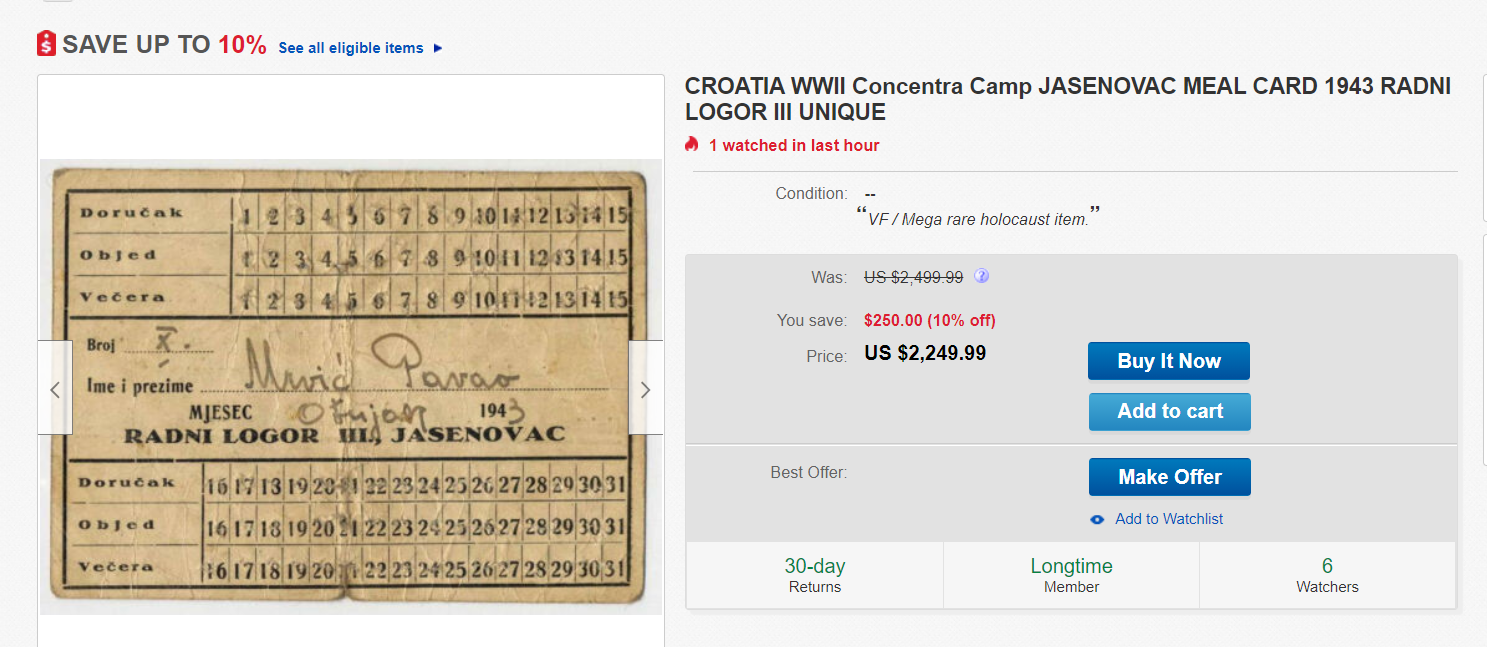This screenshot has width=1487, height=647.
Task: Open the 'See all eligible items' link
Action: (x=351, y=48)
